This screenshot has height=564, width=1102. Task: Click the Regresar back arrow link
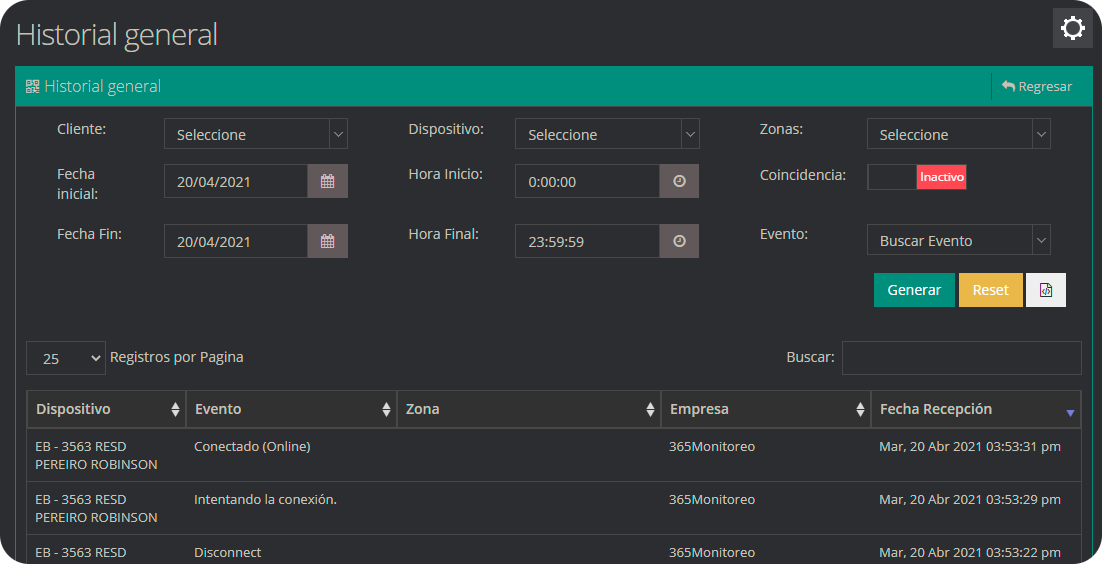pyautogui.click(x=1036, y=87)
